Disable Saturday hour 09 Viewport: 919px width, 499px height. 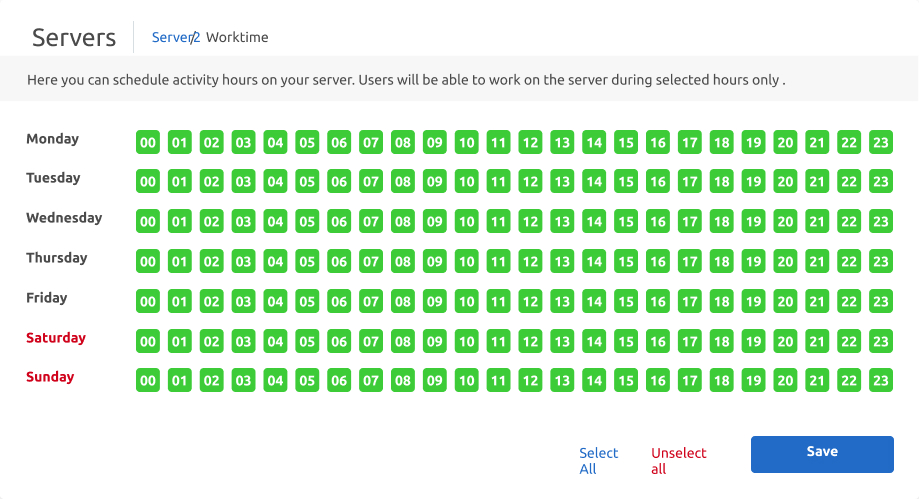click(x=434, y=341)
